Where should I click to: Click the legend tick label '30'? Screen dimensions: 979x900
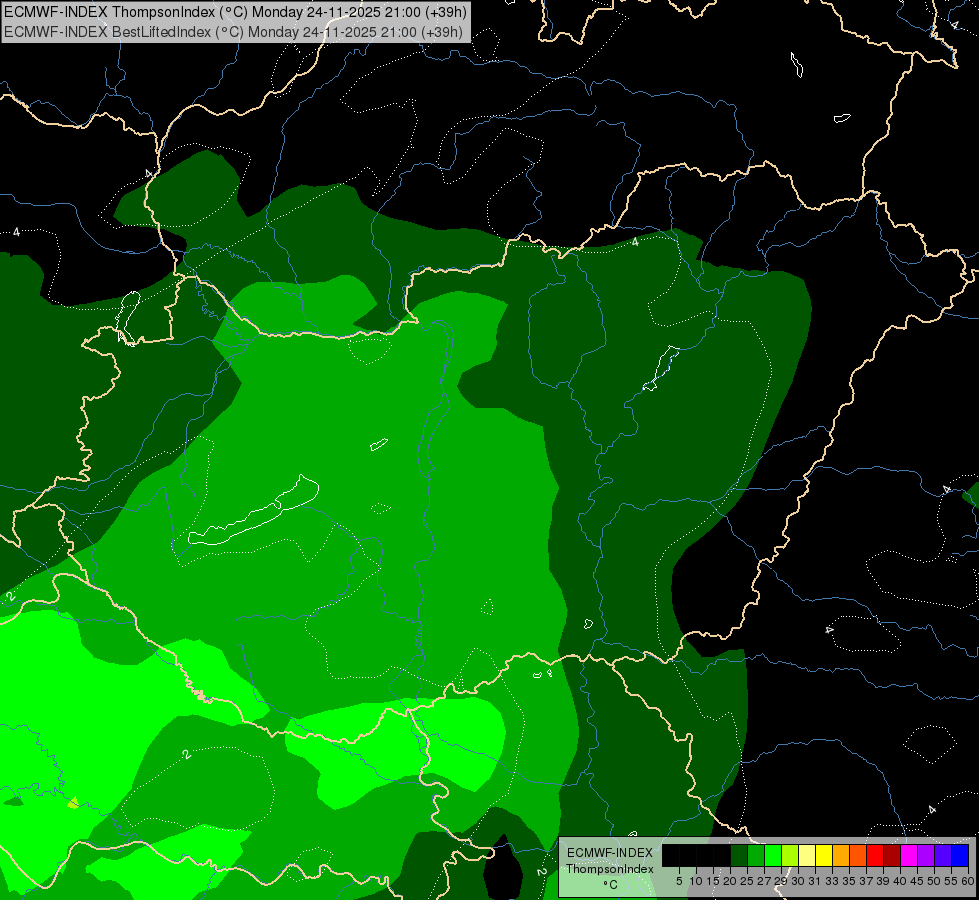click(798, 881)
